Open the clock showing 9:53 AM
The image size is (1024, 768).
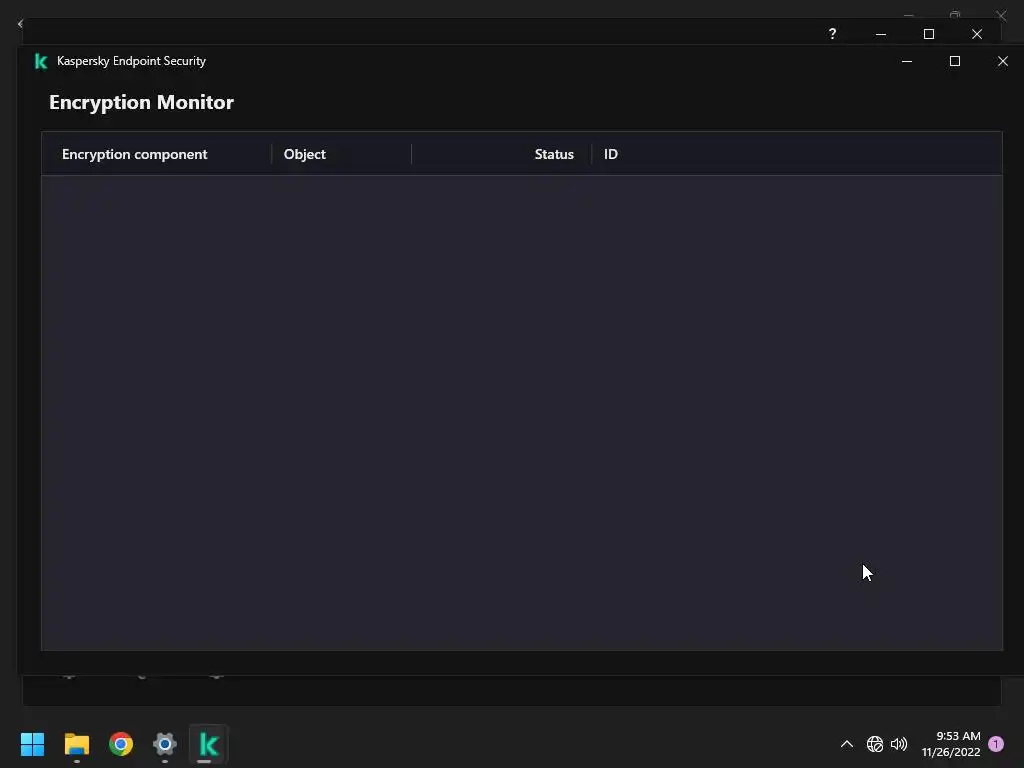tap(951, 744)
